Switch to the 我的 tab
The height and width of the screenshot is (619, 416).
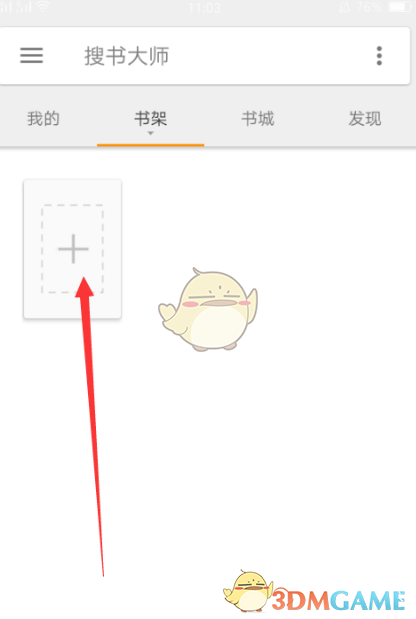point(43,118)
